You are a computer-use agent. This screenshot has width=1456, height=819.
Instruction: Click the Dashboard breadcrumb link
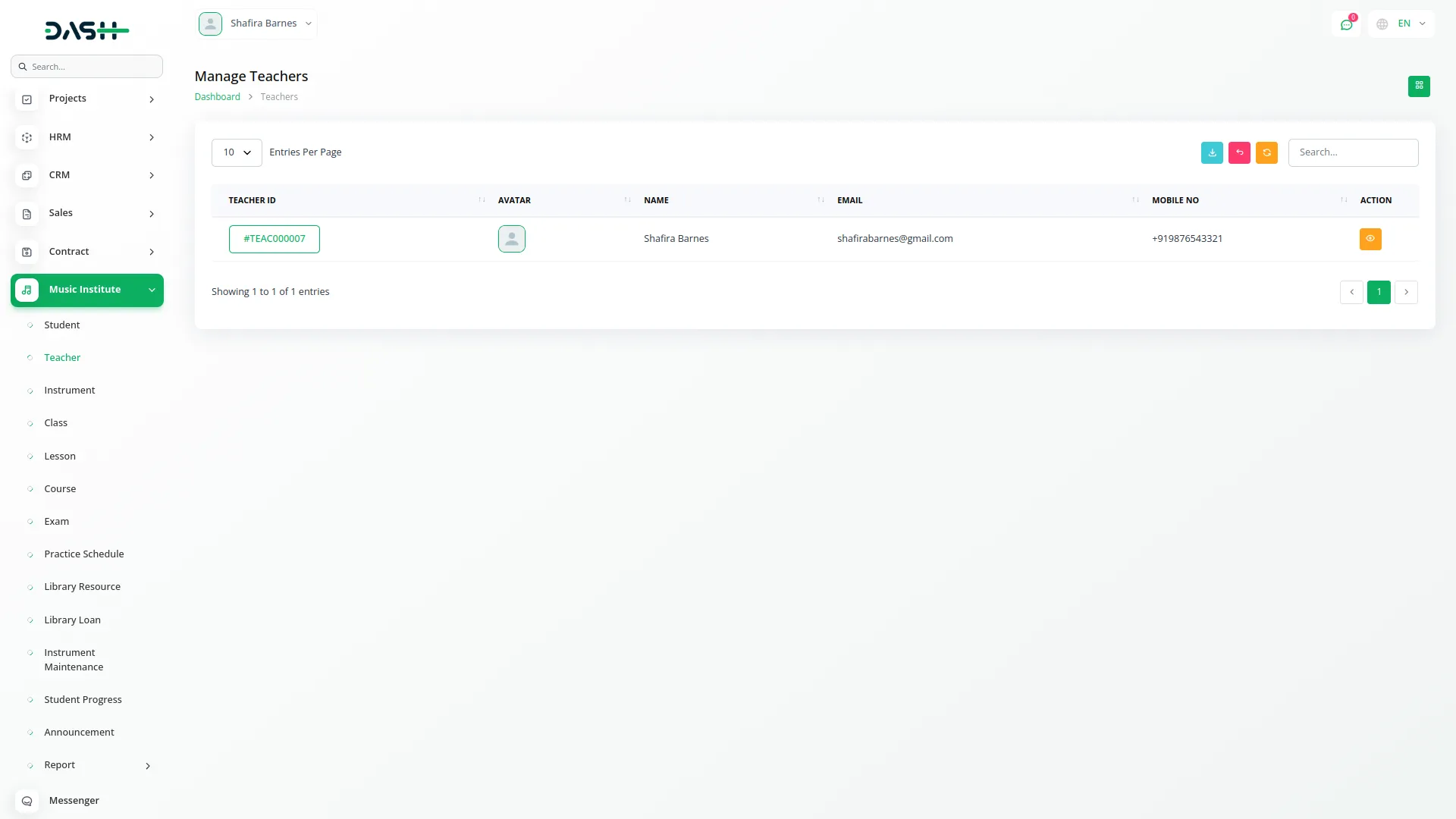click(x=217, y=97)
